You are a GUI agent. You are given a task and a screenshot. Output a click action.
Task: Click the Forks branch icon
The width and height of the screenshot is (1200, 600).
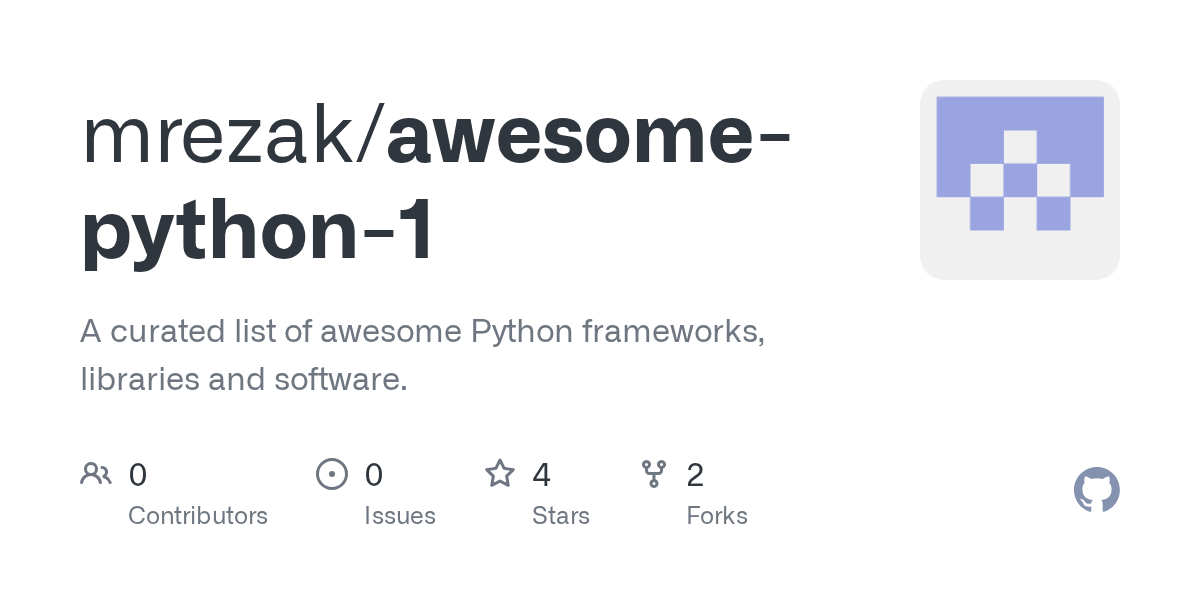654,474
